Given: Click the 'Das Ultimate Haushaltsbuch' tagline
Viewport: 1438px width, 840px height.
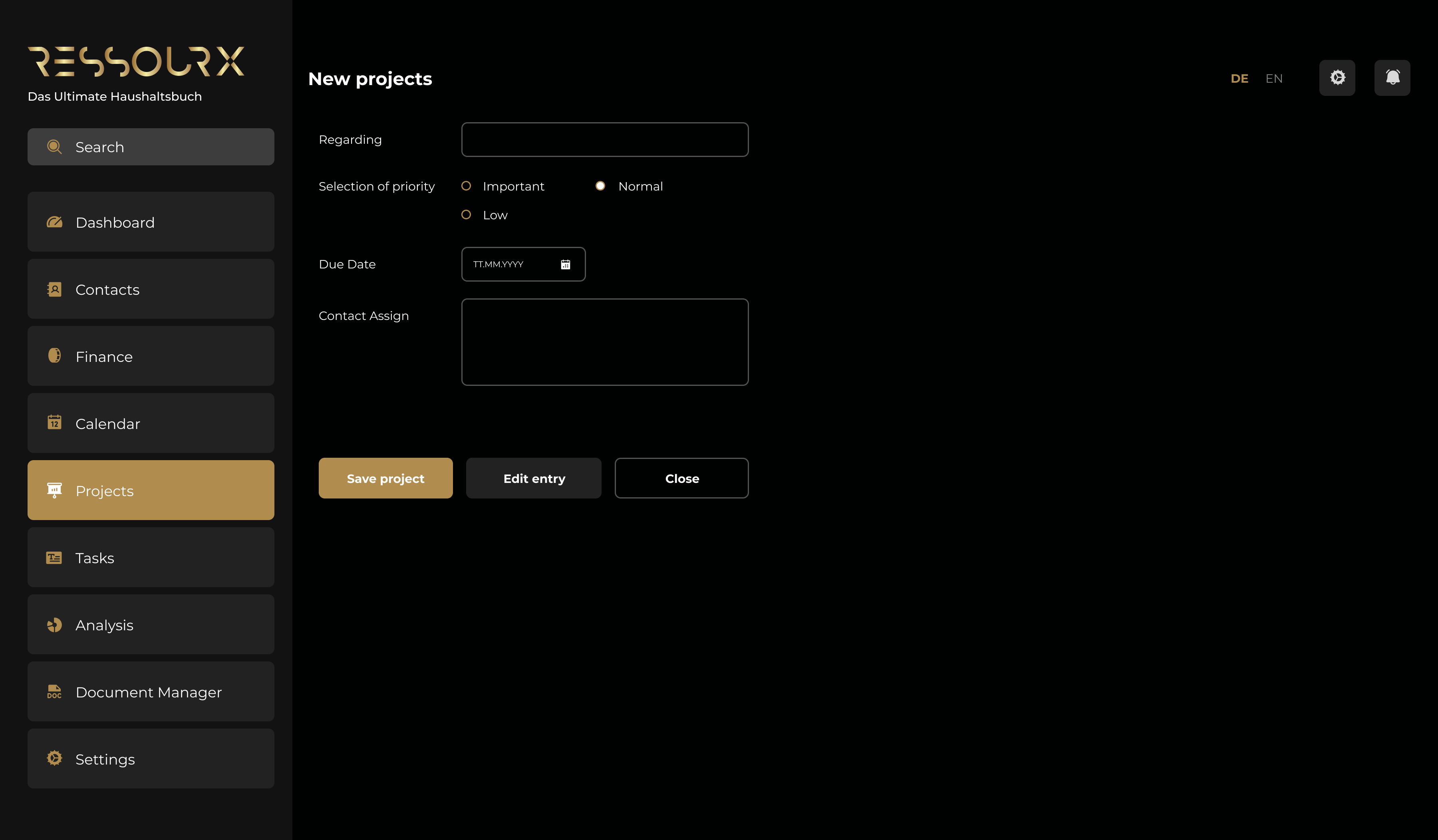Looking at the screenshot, I should 115,96.
